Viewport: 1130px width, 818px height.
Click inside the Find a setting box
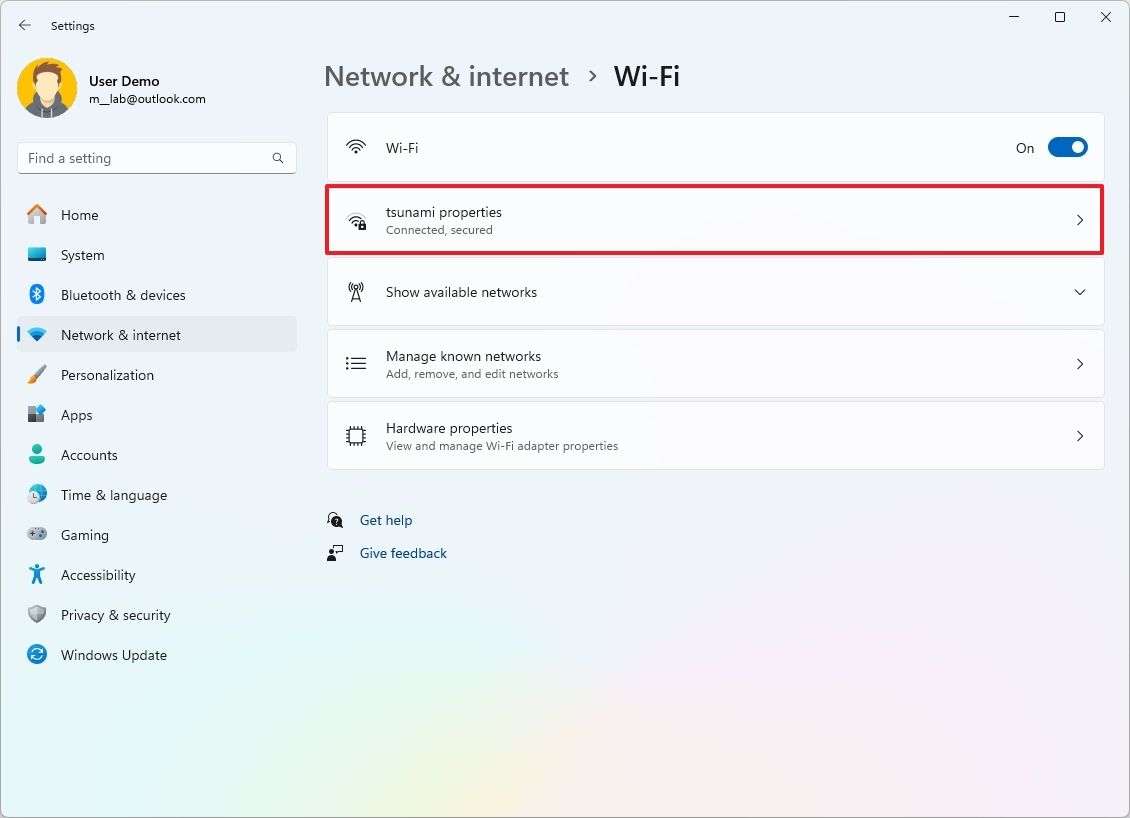(150, 157)
